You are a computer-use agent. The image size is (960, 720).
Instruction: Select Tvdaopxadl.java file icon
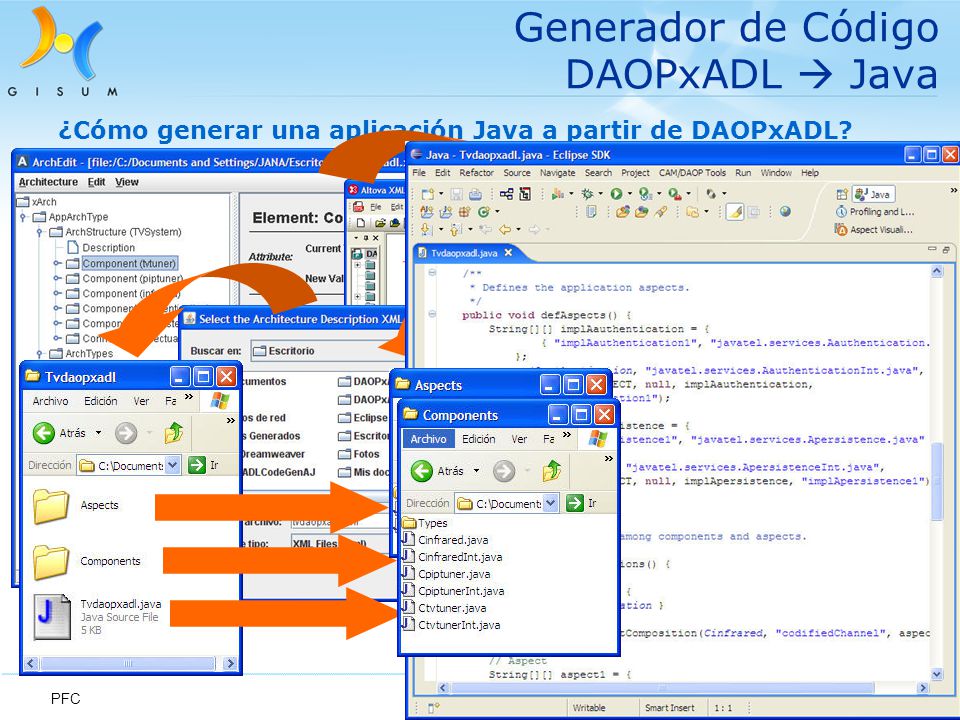53,617
